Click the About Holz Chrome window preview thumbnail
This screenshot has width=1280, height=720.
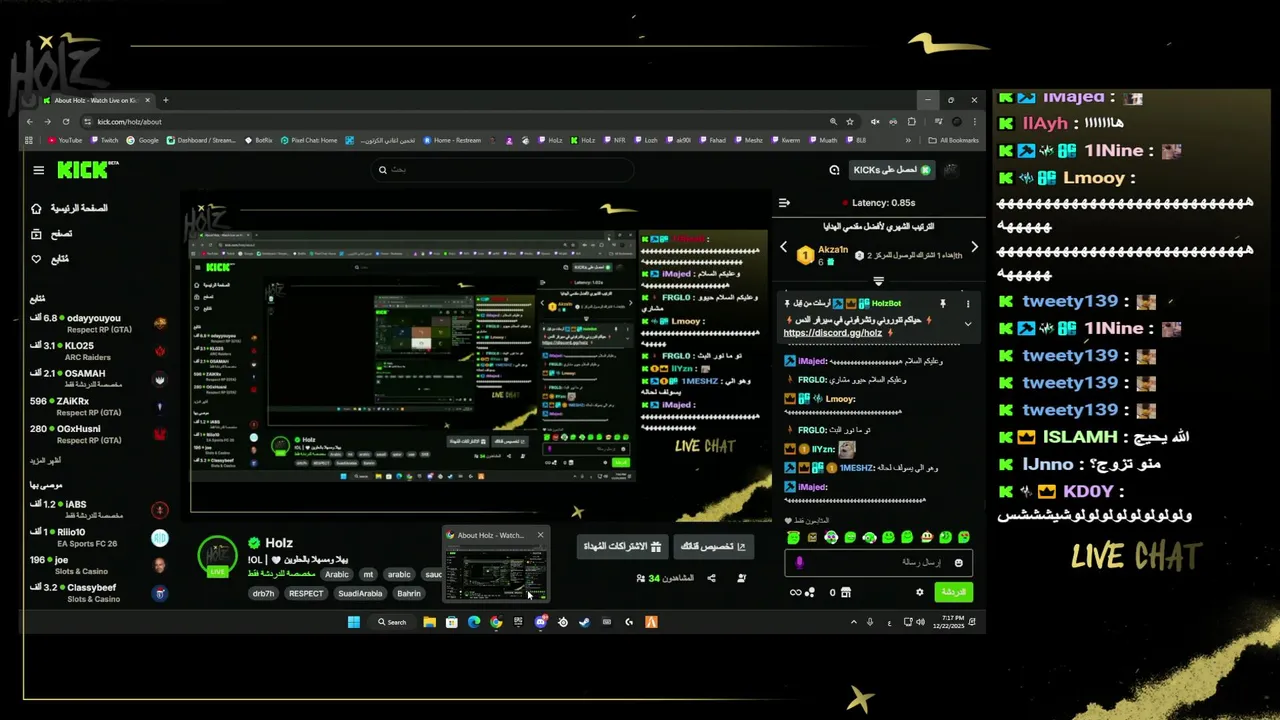point(496,573)
